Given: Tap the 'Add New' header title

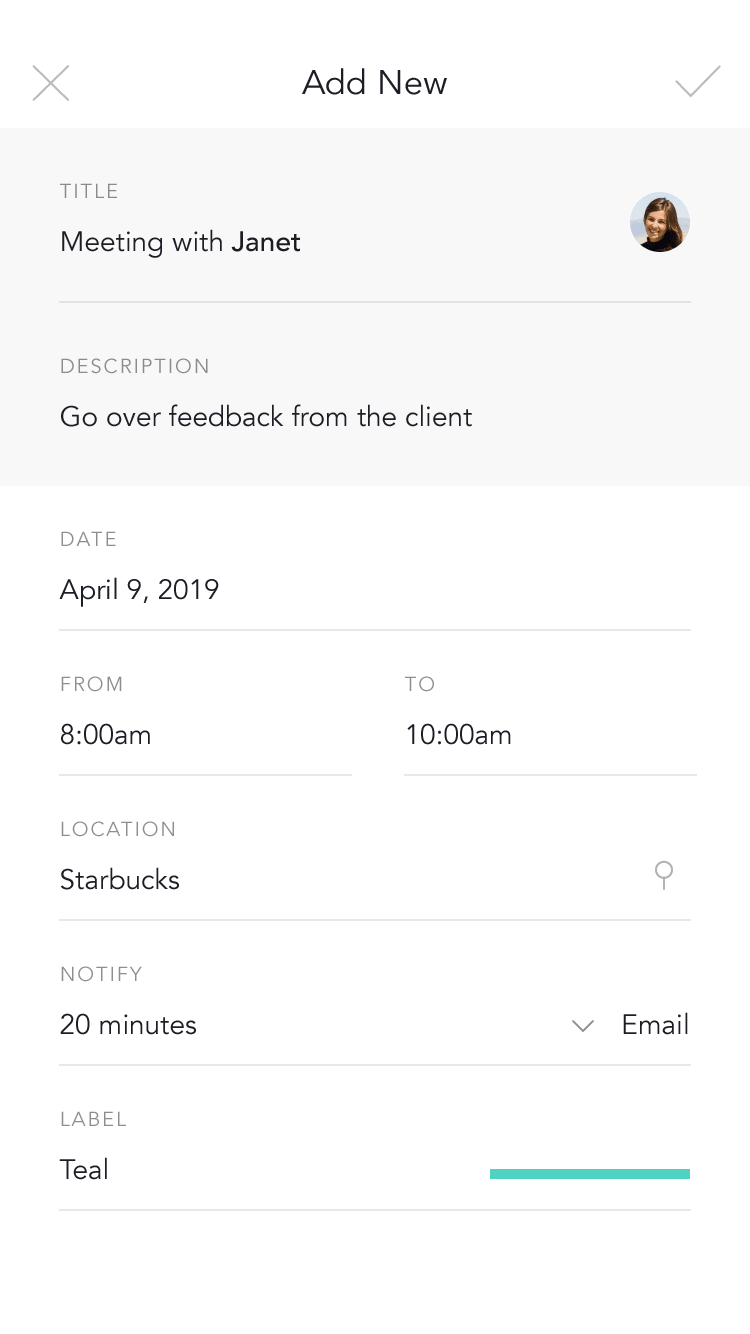Looking at the screenshot, I should click(375, 83).
